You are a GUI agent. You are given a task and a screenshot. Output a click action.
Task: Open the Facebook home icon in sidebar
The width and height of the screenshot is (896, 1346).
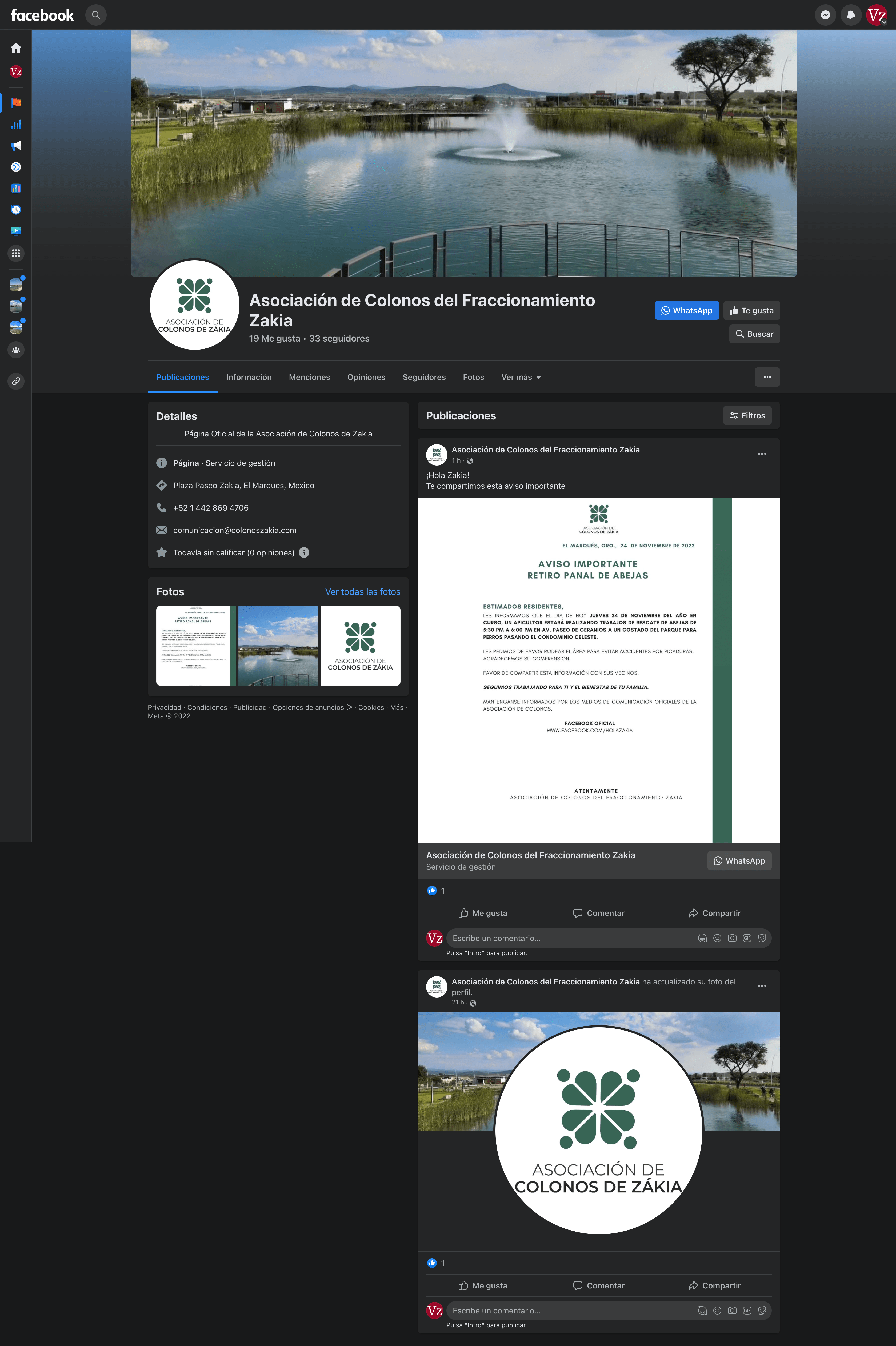coord(16,48)
